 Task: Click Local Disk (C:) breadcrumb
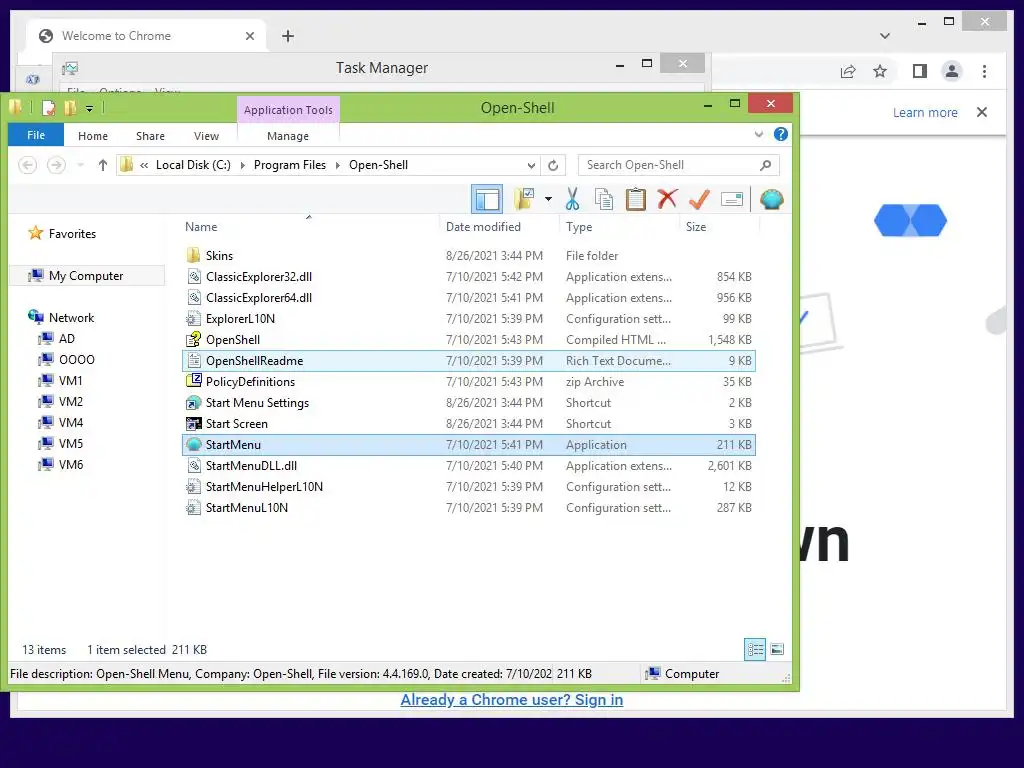coord(193,165)
